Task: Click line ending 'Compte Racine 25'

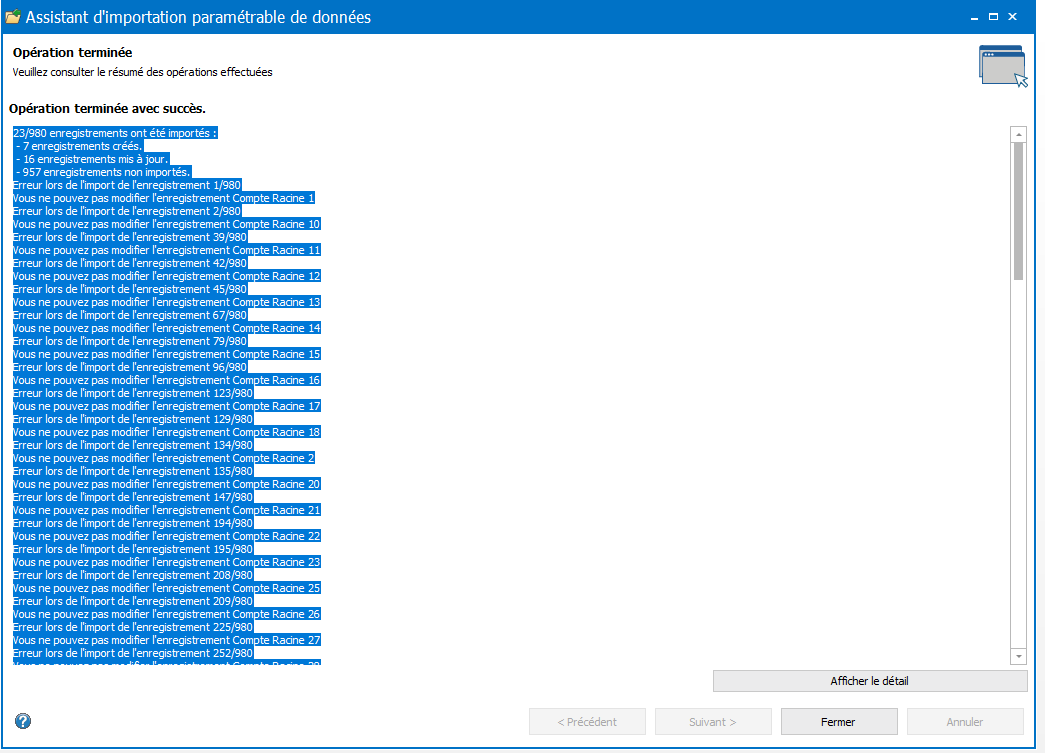Action: pyautogui.click(x=167, y=588)
